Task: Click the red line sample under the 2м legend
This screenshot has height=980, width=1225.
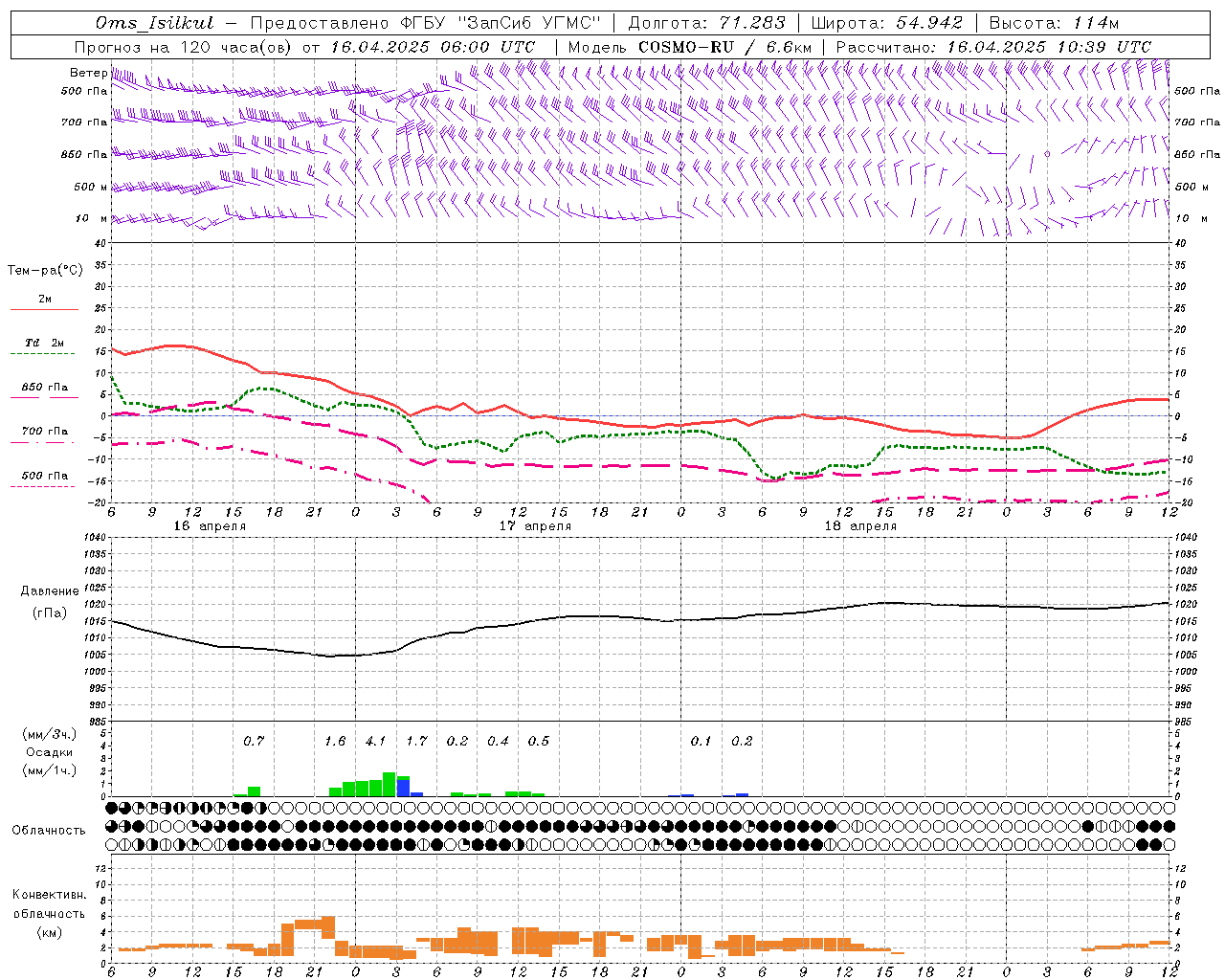Action: (x=44, y=309)
